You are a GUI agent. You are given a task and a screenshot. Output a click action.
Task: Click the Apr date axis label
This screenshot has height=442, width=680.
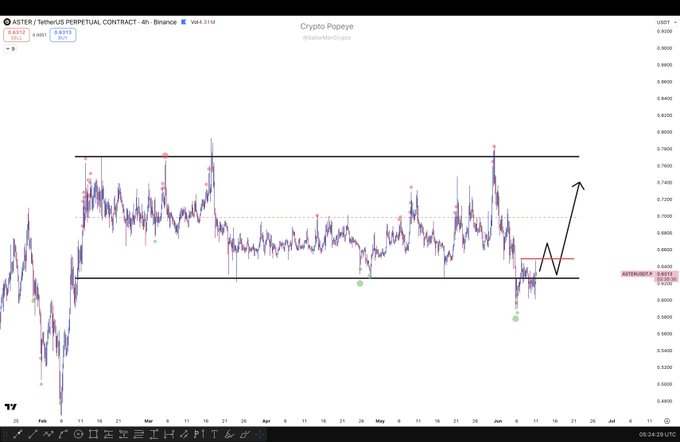(x=266, y=421)
